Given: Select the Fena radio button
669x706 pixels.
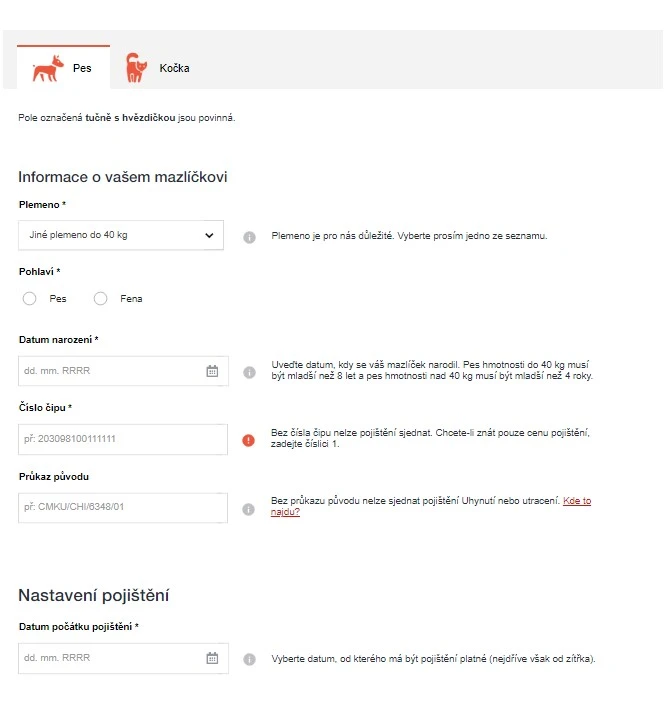Looking at the screenshot, I should point(100,299).
